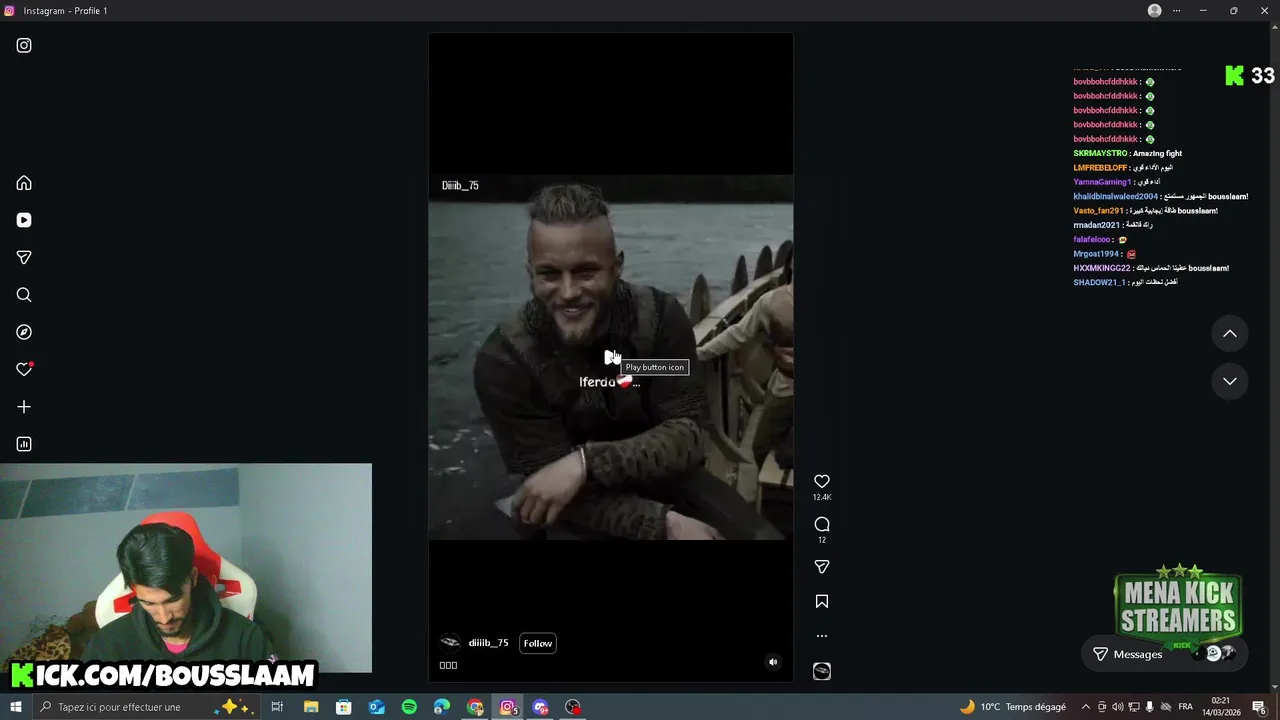Open Notifications heart in the sidebar
Image resolution: width=1280 pixels, height=720 pixels.
tap(24, 369)
